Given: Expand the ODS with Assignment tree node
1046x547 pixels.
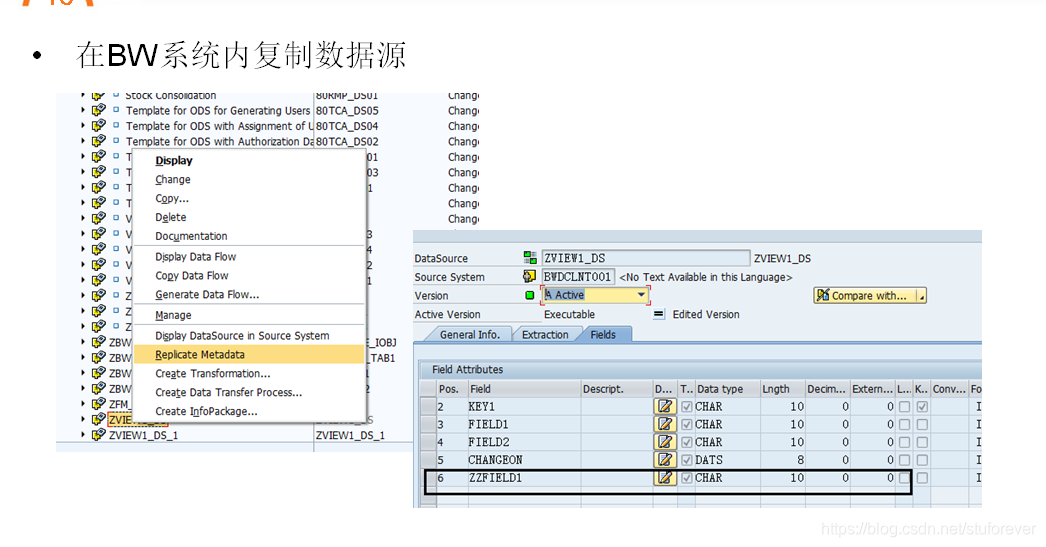Looking at the screenshot, I should pos(83,125).
